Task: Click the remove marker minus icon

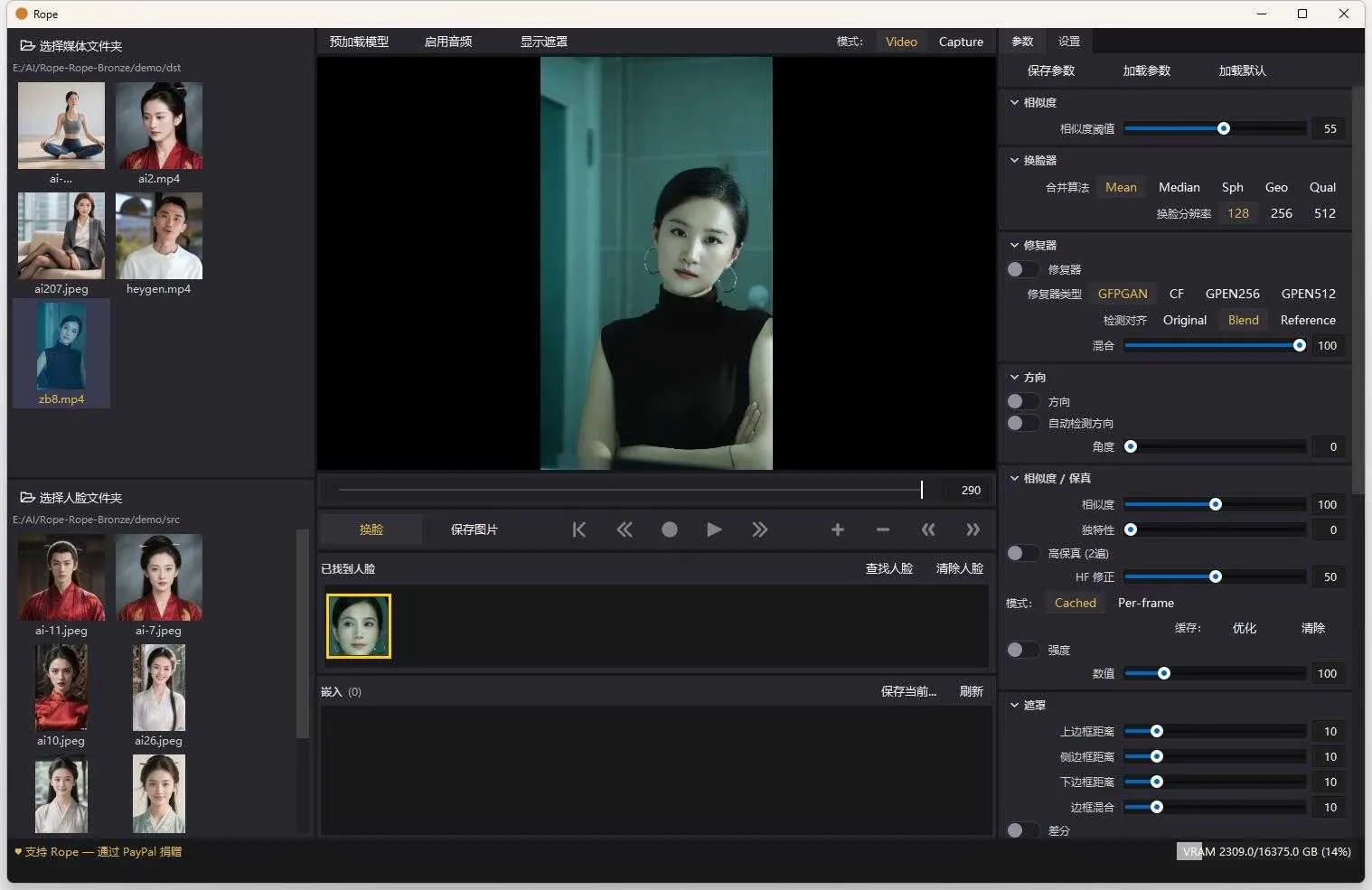Action: (x=883, y=529)
